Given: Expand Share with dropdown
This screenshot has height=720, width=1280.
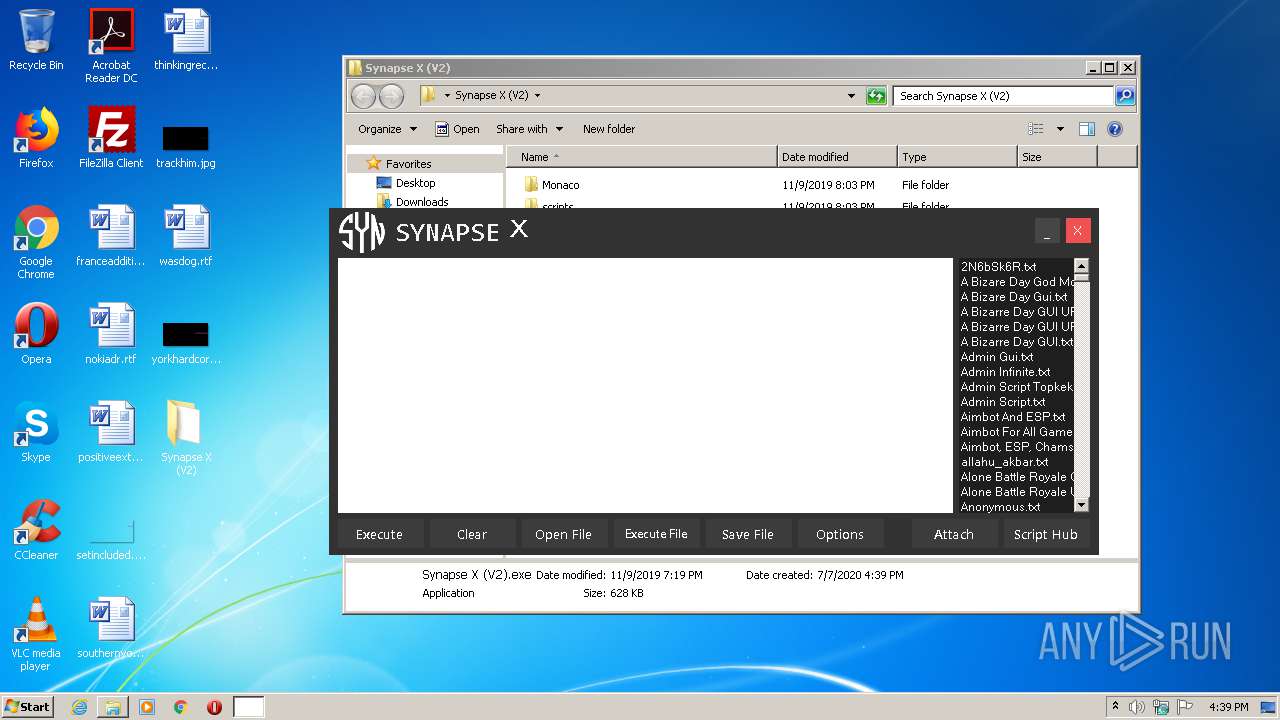Looking at the screenshot, I should 529,129.
